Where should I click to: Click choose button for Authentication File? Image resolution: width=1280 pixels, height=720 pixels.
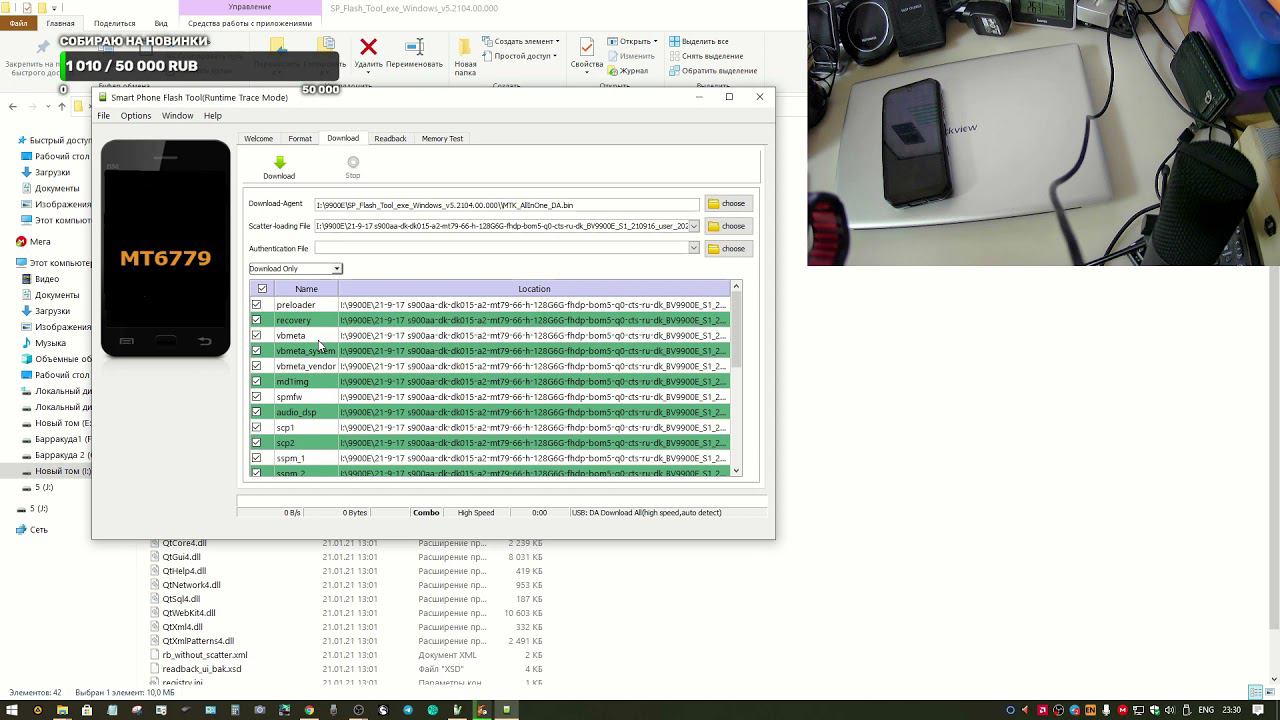pyautogui.click(x=727, y=248)
